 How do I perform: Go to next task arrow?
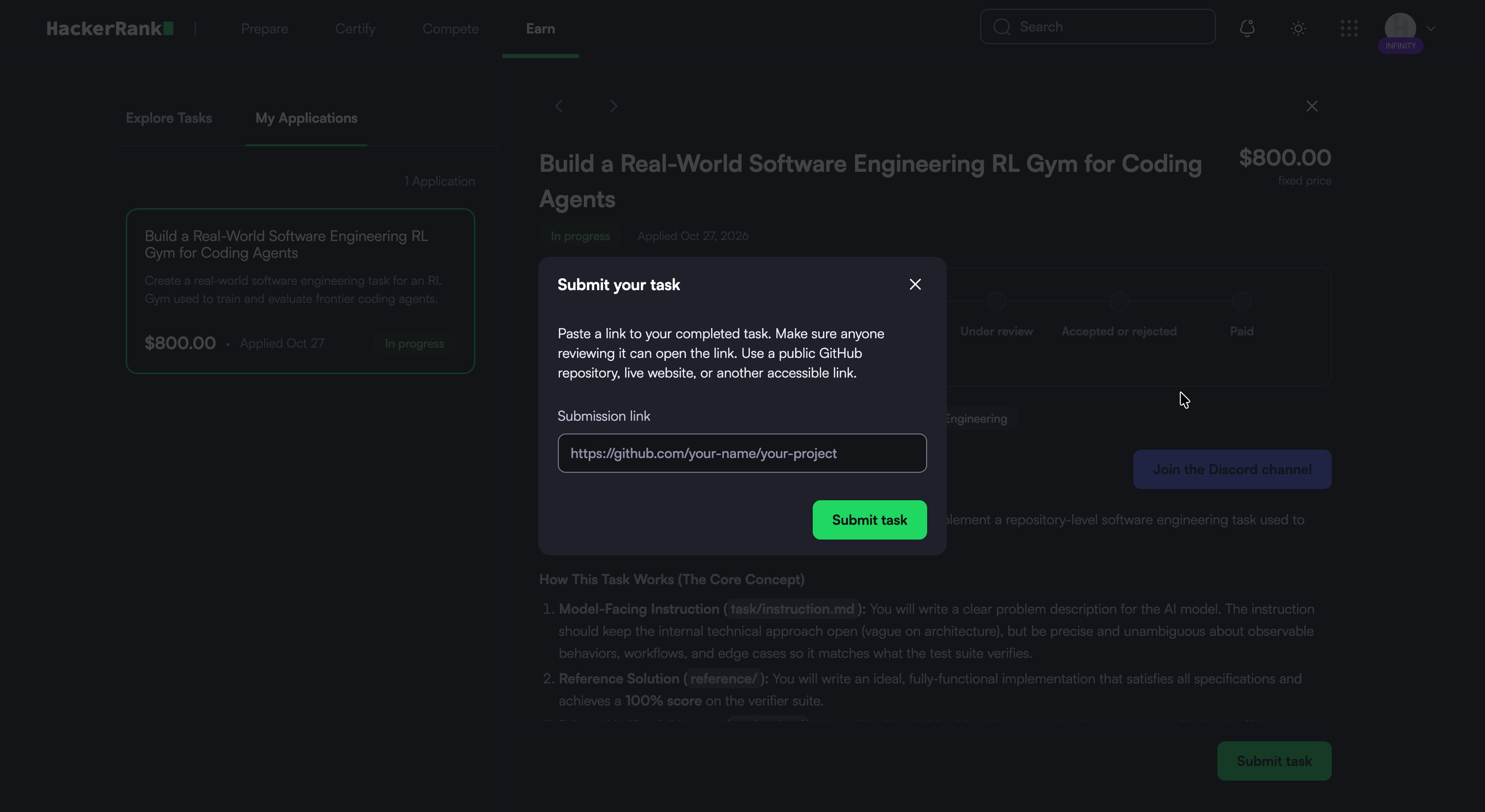[x=613, y=106]
